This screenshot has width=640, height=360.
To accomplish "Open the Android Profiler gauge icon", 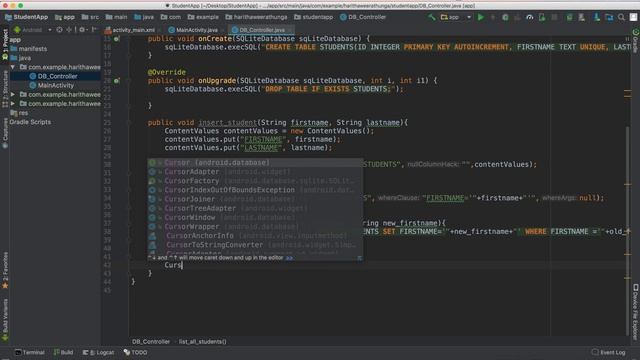I will (x=529, y=17).
